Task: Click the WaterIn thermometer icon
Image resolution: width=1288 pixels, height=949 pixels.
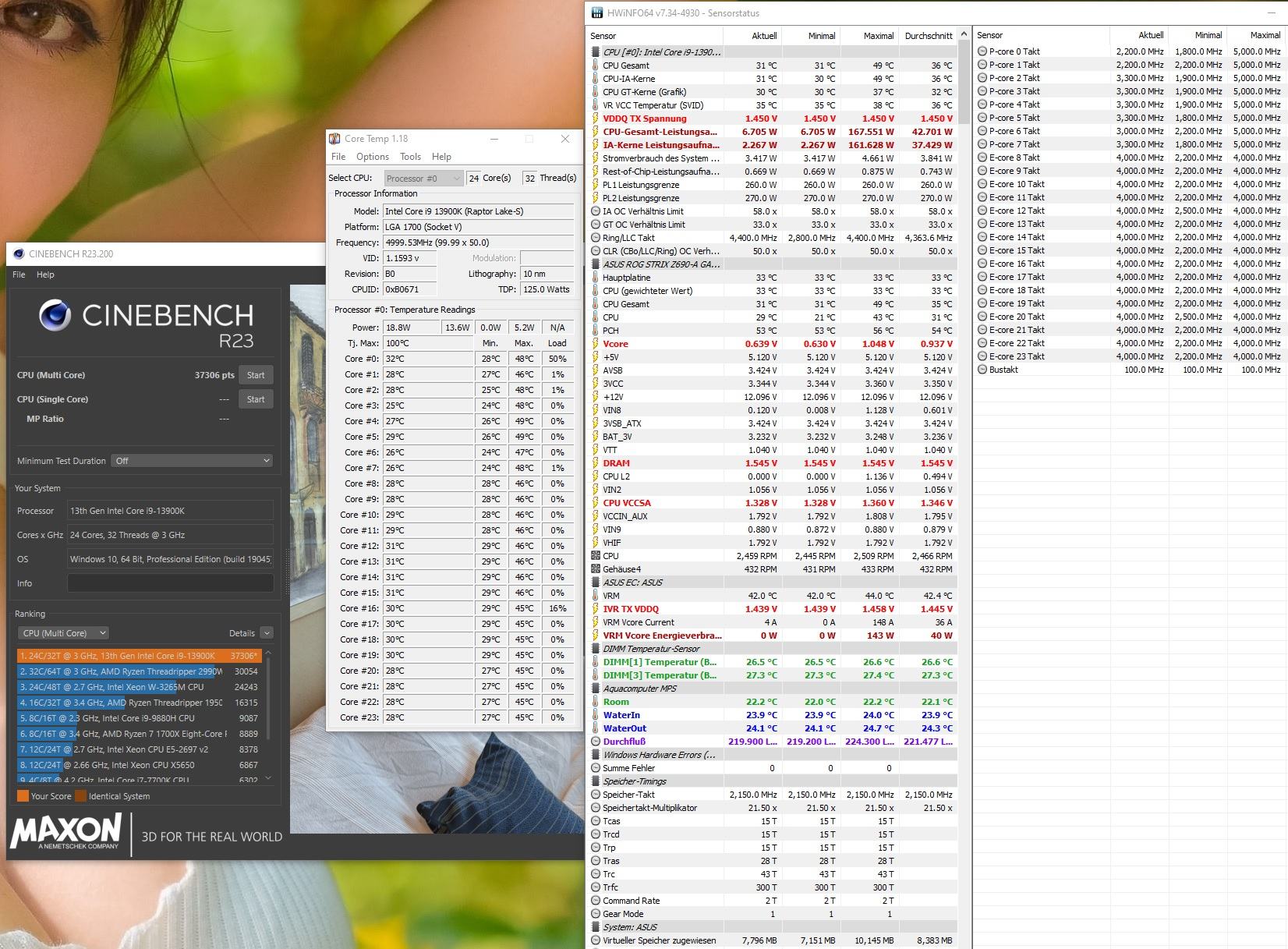Action: pyautogui.click(x=596, y=715)
